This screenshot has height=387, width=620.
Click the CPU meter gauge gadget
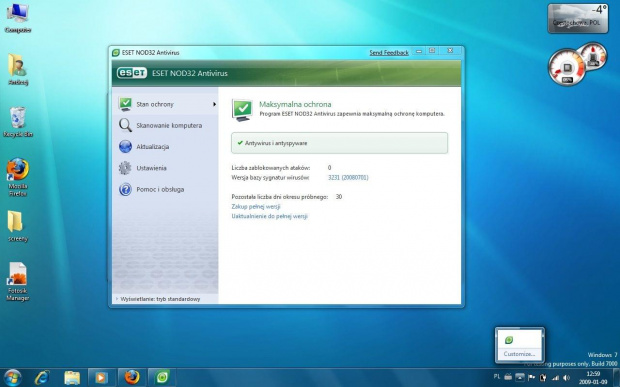(567, 67)
